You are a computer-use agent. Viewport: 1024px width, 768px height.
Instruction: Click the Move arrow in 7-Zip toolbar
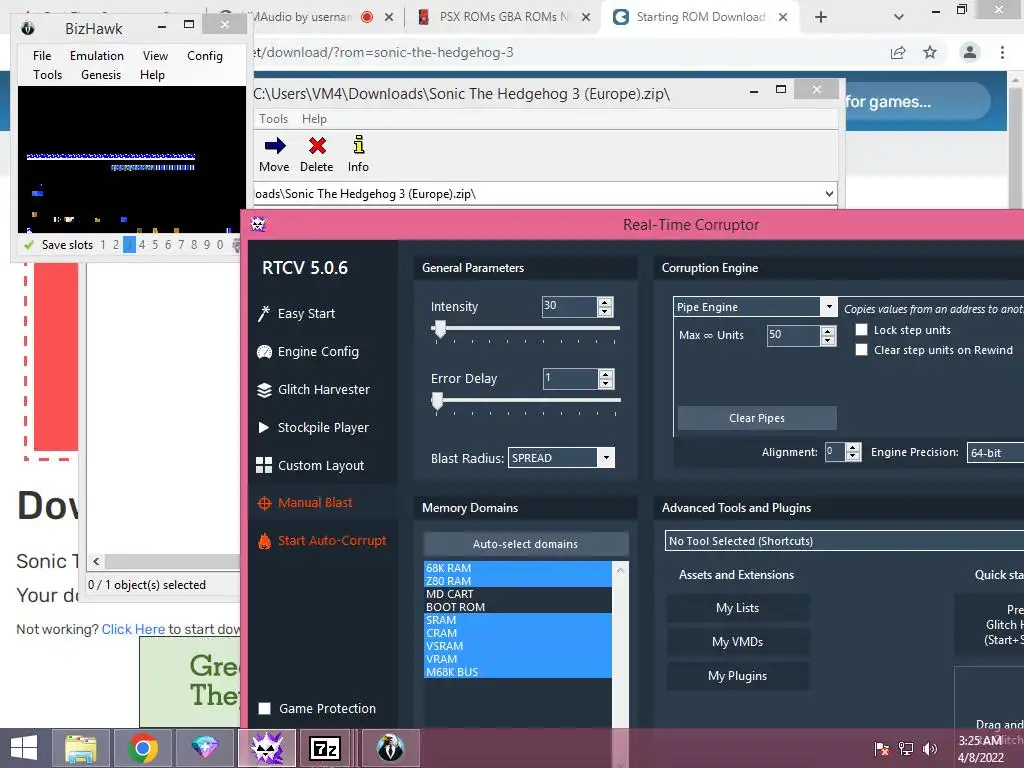[x=274, y=154]
